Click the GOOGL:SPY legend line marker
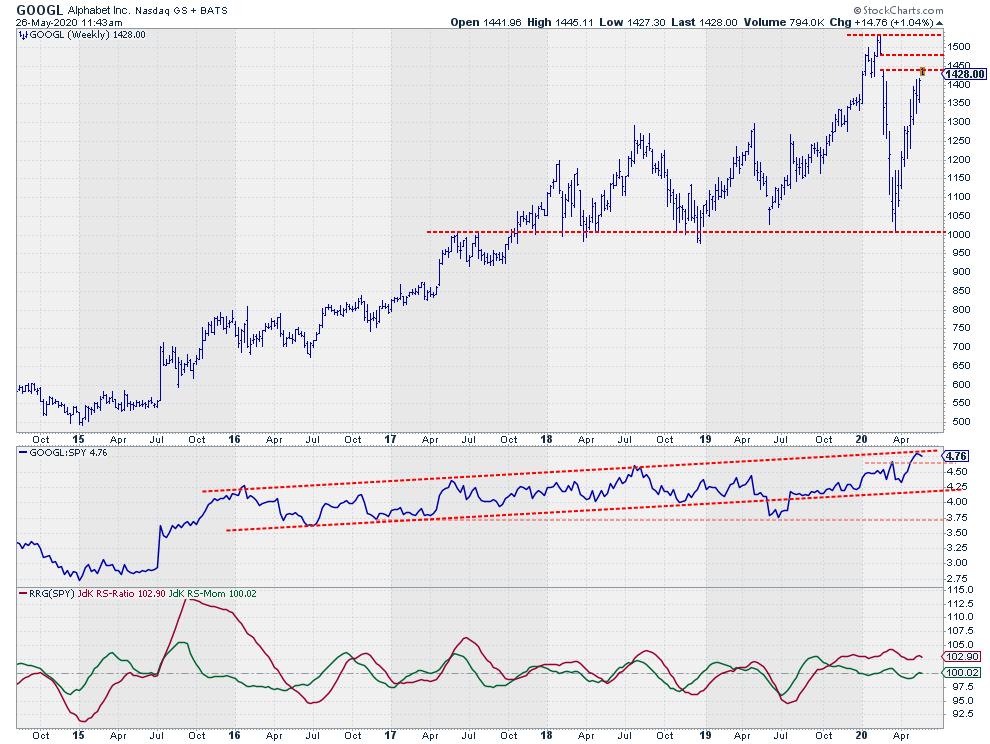The height and width of the screenshot is (744, 990). pos(23,451)
